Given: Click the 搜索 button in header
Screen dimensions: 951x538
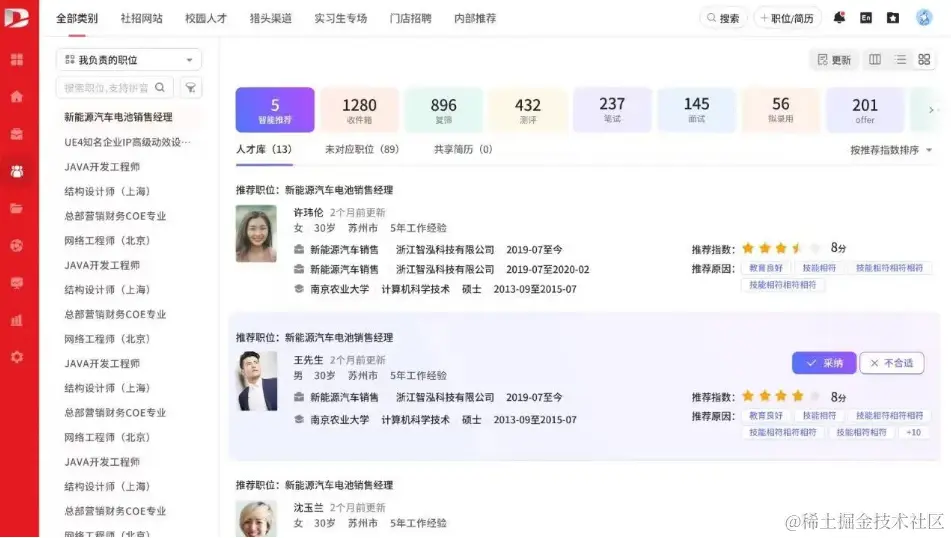Looking at the screenshot, I should click(x=723, y=18).
